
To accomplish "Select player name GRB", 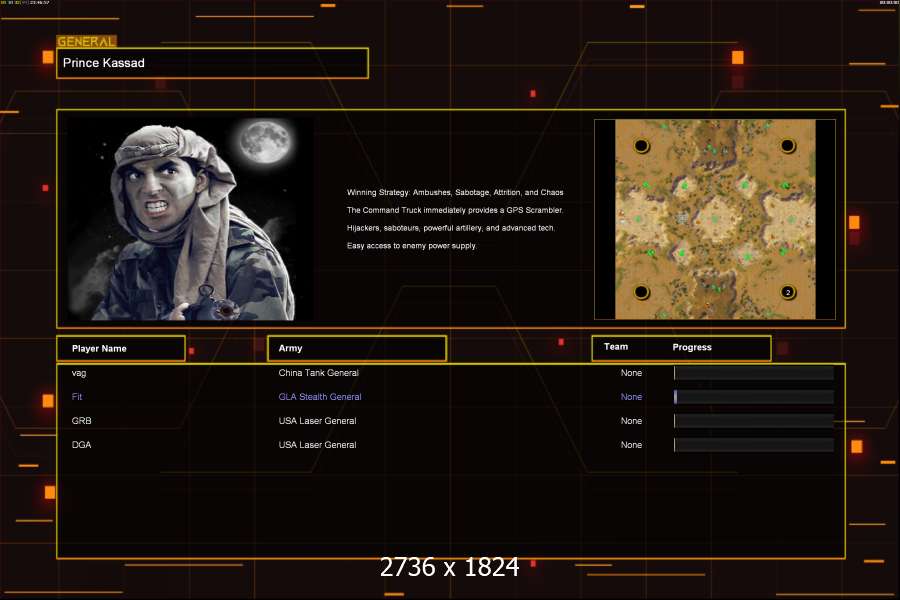I will point(82,421).
